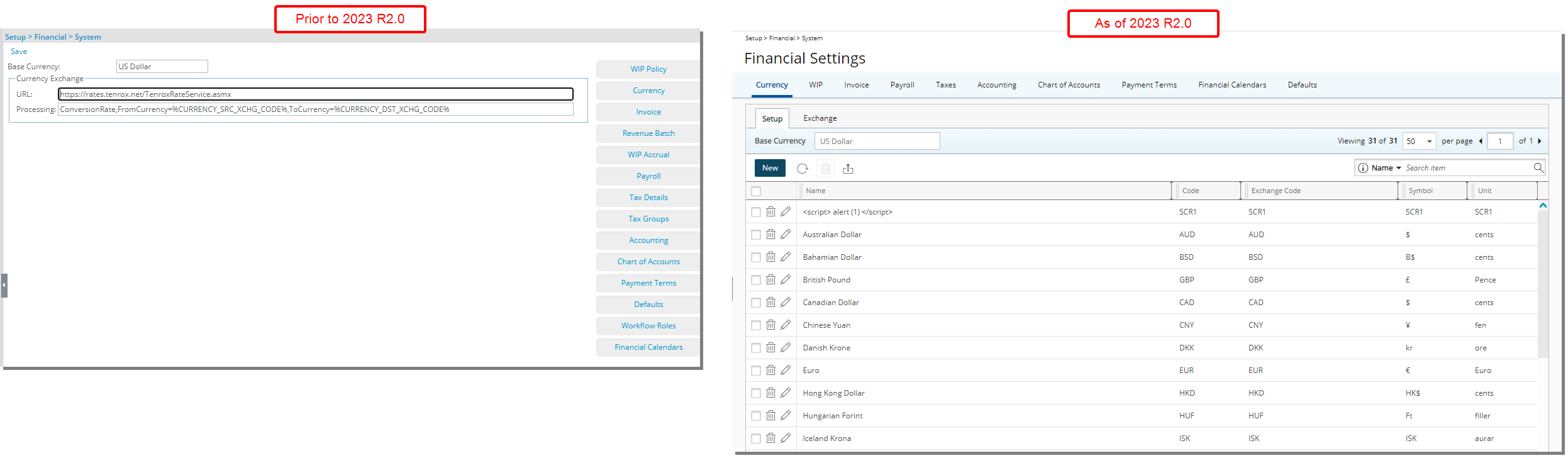Check the British Pound row checkbox

pyautogui.click(x=756, y=280)
